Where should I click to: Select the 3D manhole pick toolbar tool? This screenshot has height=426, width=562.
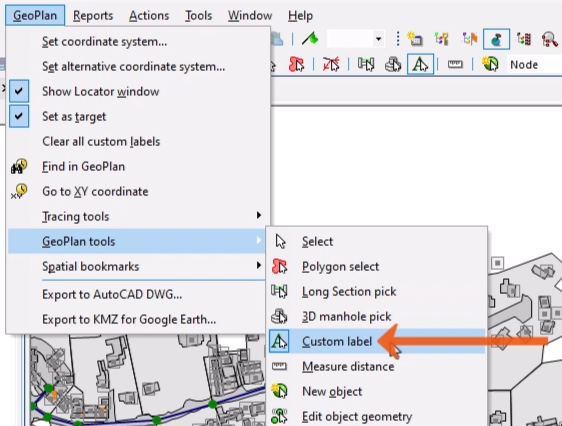click(x=393, y=64)
